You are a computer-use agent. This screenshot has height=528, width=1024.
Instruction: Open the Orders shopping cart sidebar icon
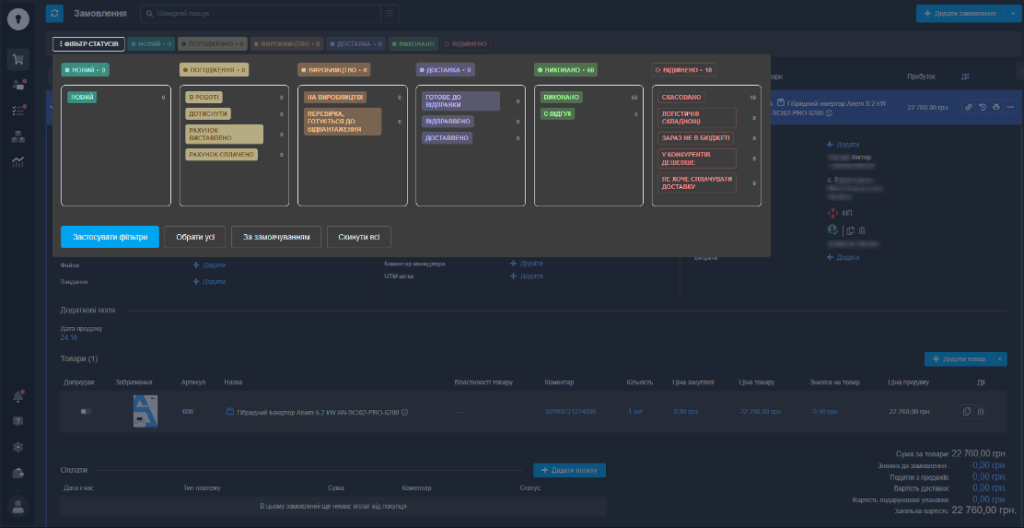[18, 59]
